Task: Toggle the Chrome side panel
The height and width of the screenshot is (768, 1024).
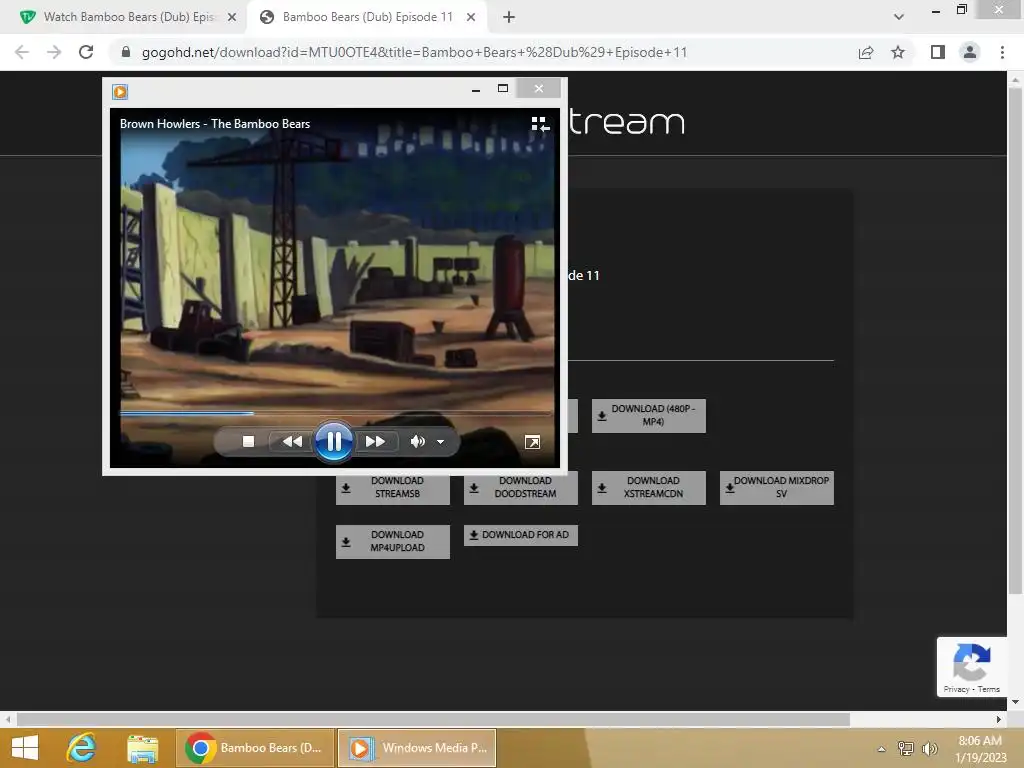Action: coord(938,52)
